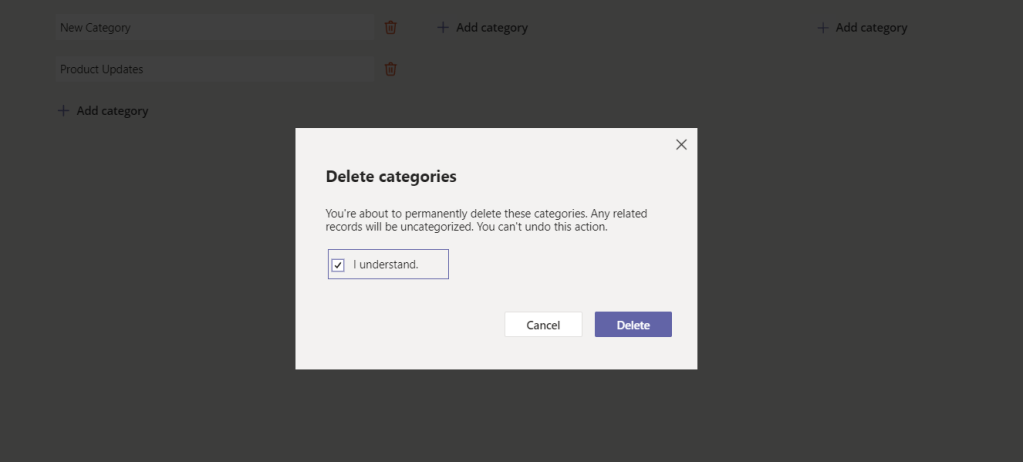Click the plus icon under Product Updates

(64, 111)
